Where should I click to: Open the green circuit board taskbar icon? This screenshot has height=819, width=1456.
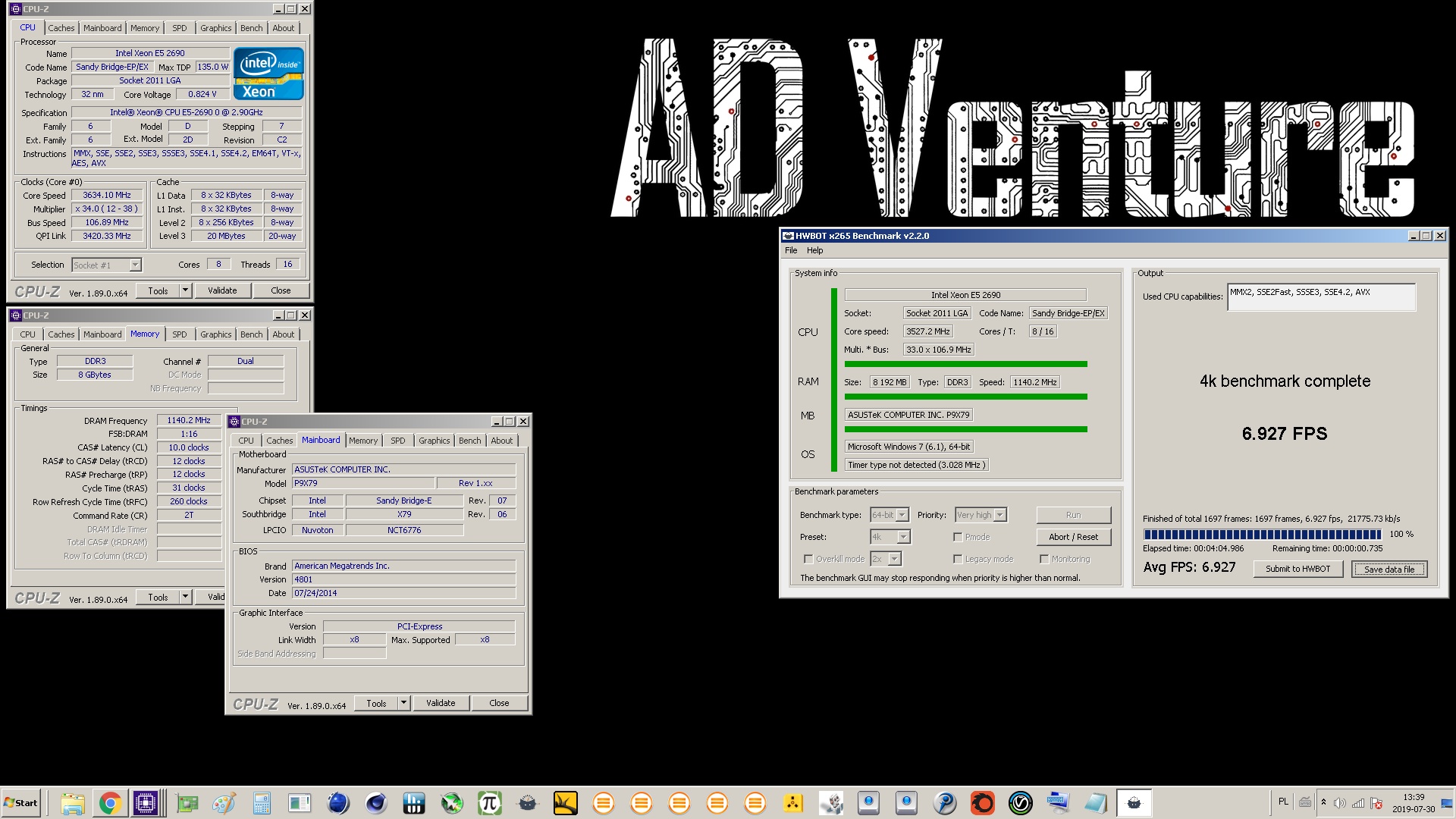pos(187,803)
